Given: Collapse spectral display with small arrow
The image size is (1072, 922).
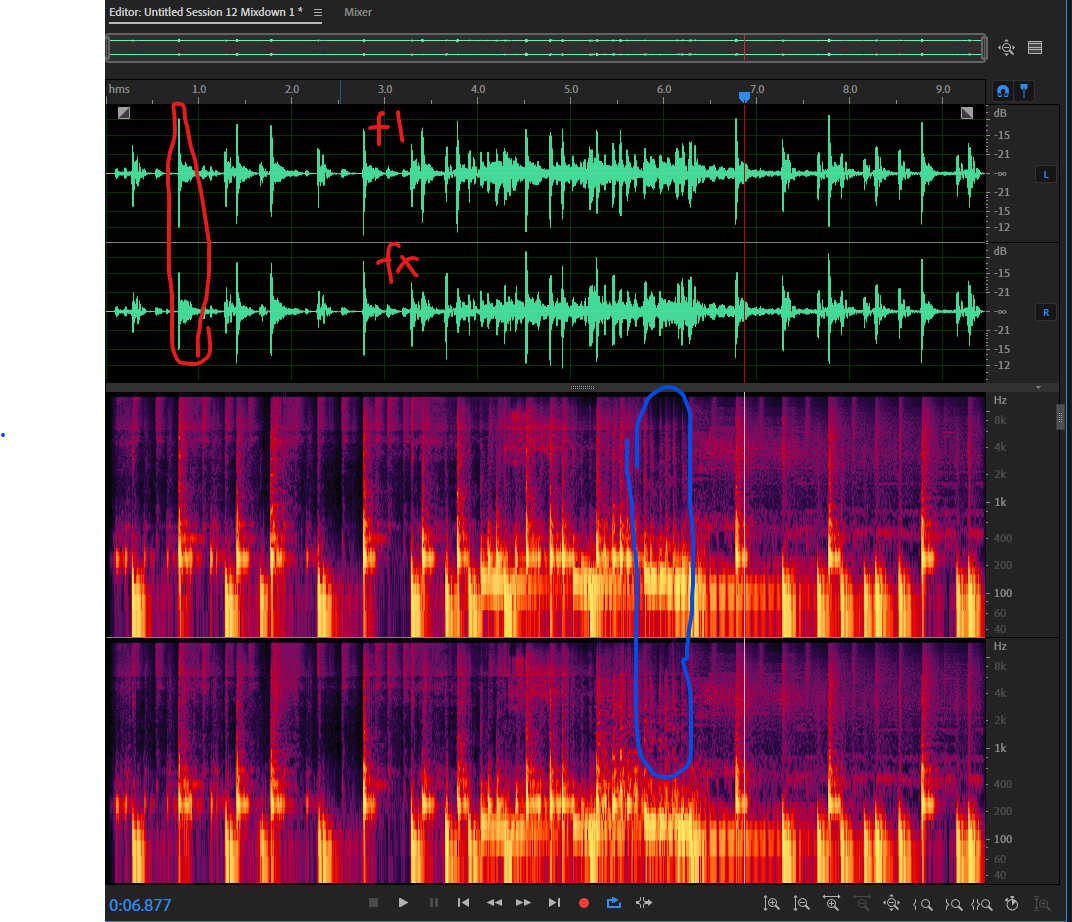Looking at the screenshot, I should pos(1039,387).
